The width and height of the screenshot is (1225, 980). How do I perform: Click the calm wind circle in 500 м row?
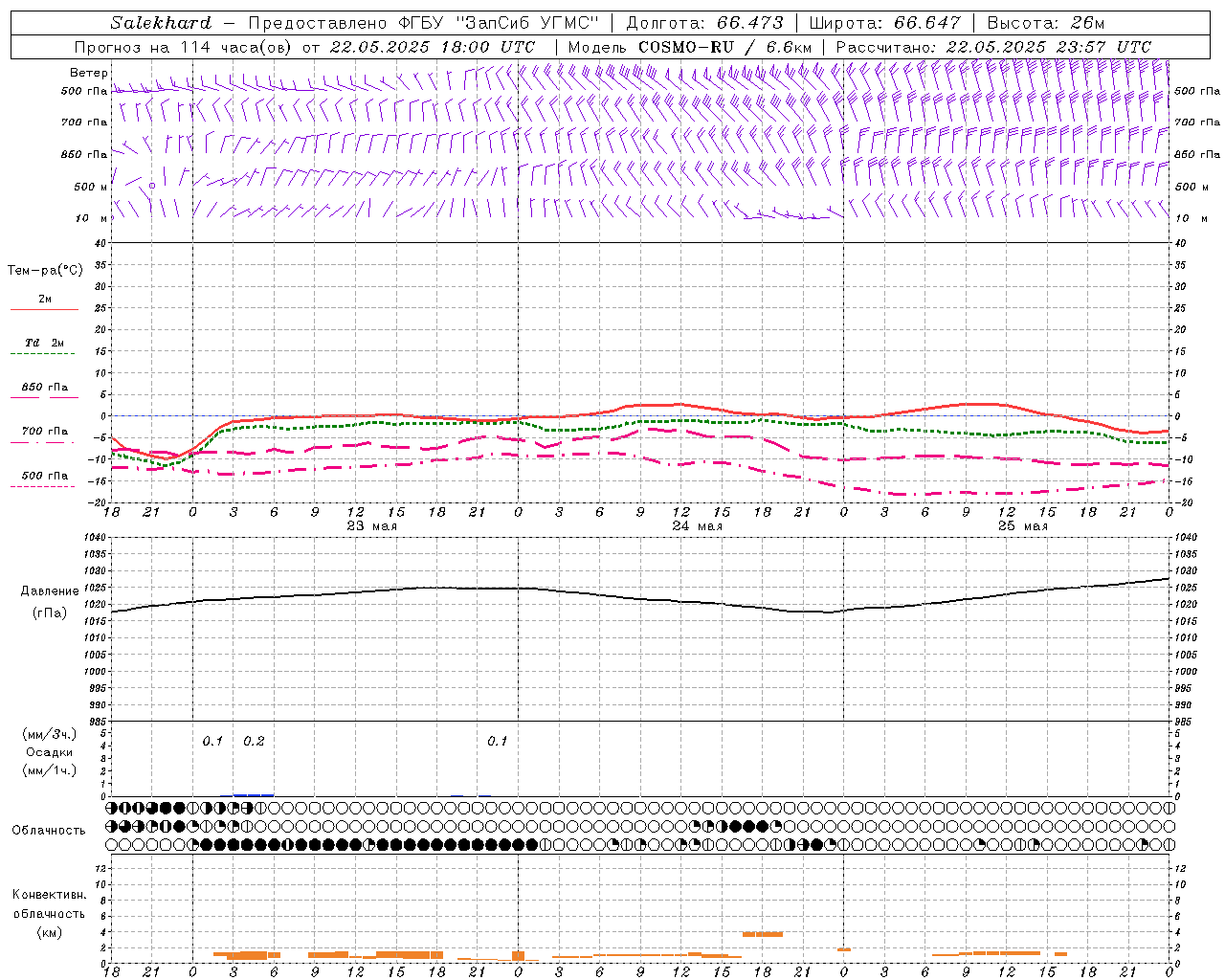pyautogui.click(x=151, y=186)
